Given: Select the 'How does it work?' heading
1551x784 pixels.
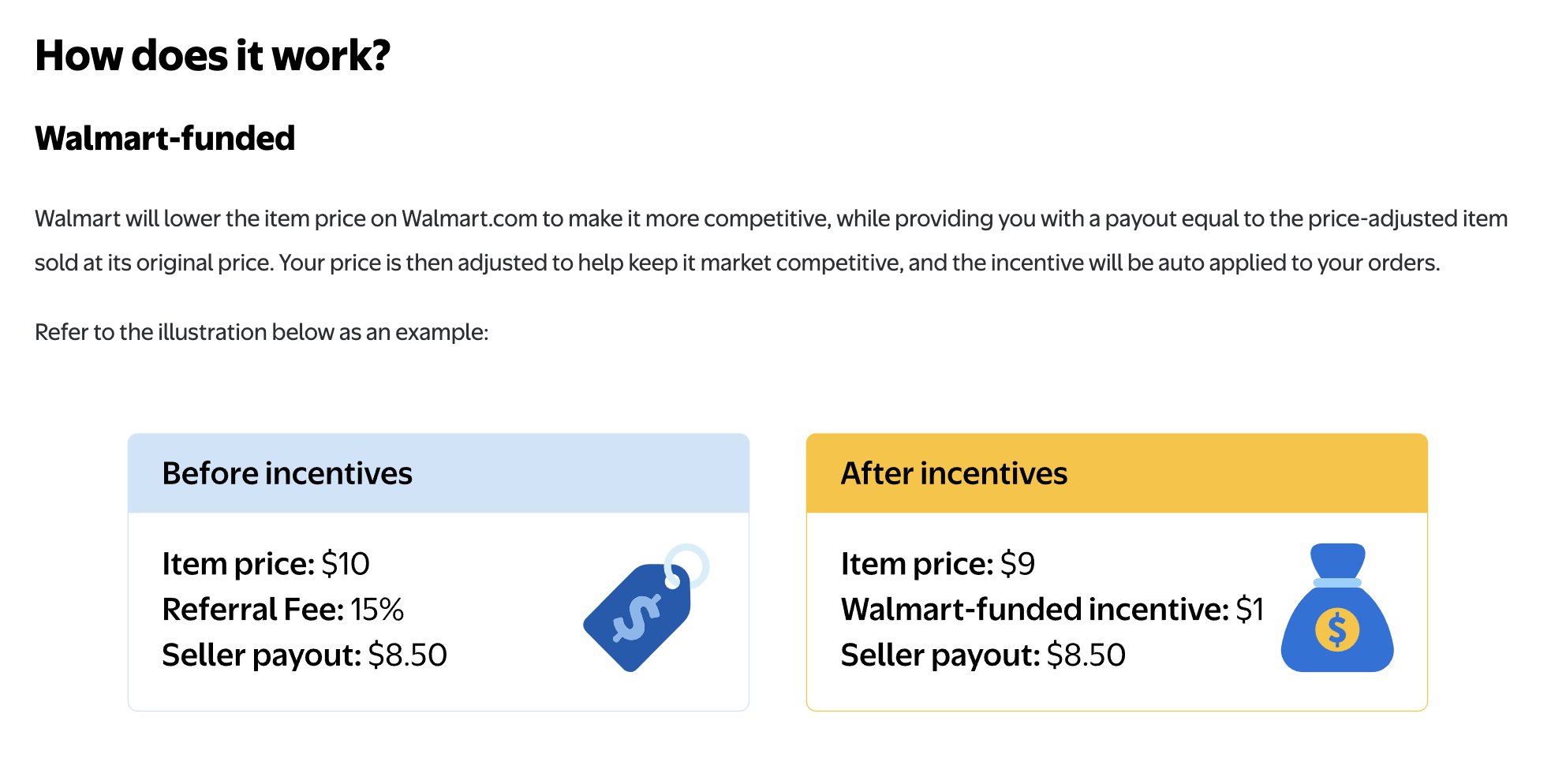Looking at the screenshot, I should tap(213, 55).
